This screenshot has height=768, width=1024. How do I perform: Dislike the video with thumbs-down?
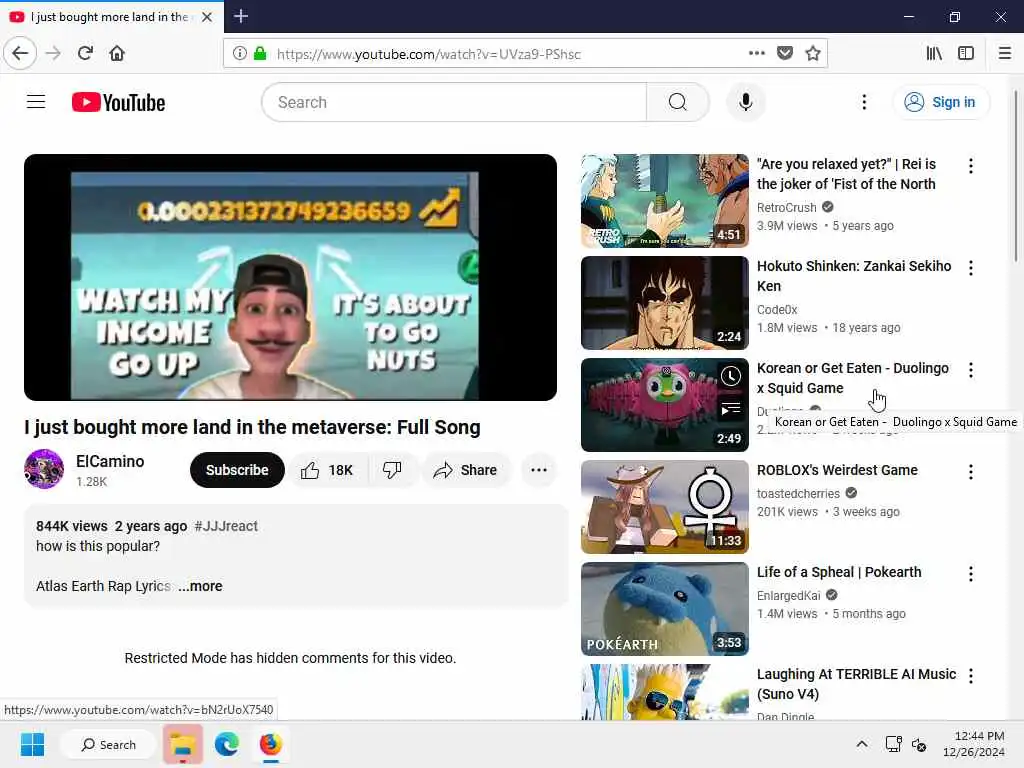392,470
